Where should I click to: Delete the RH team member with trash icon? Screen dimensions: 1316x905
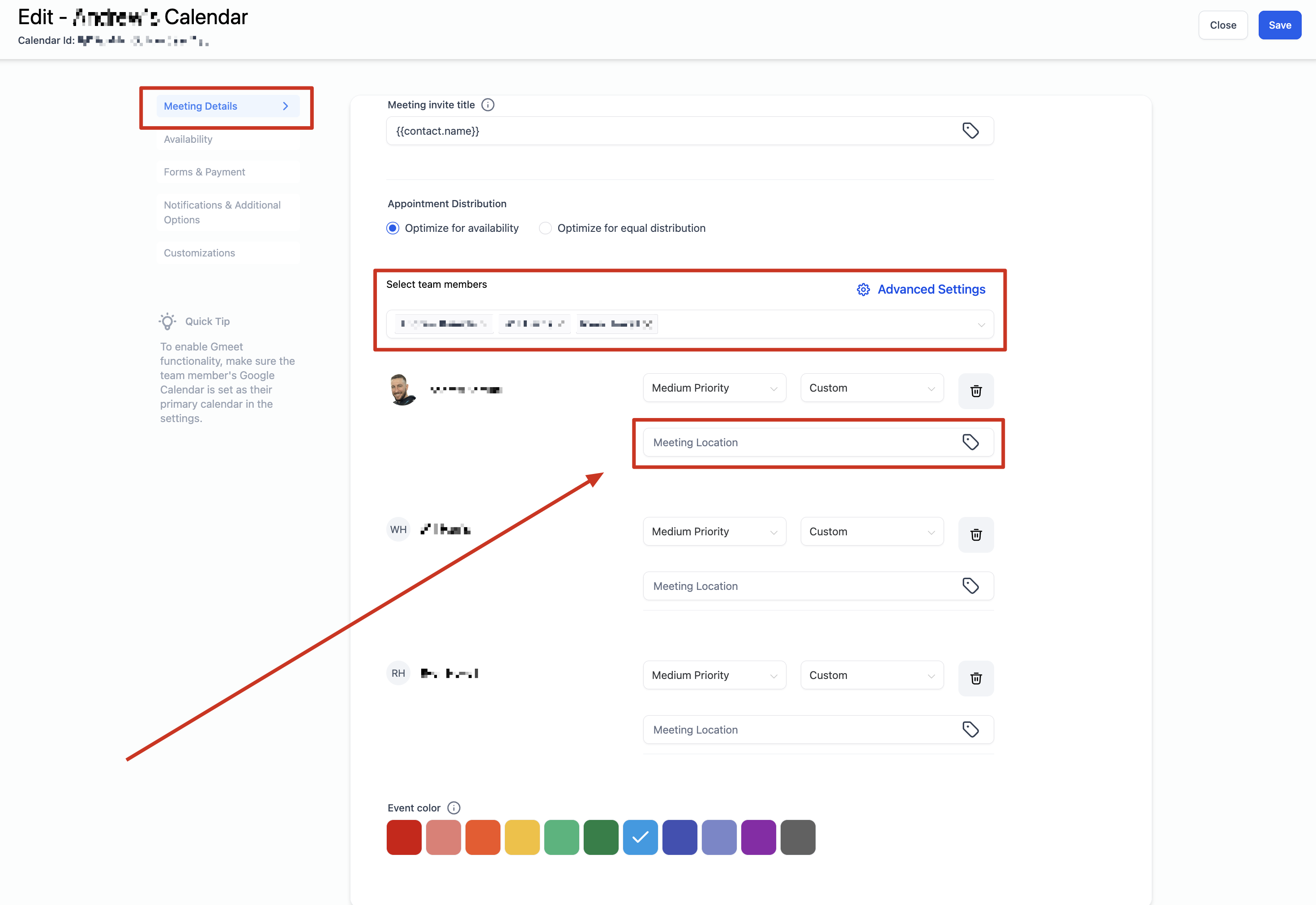point(976,678)
